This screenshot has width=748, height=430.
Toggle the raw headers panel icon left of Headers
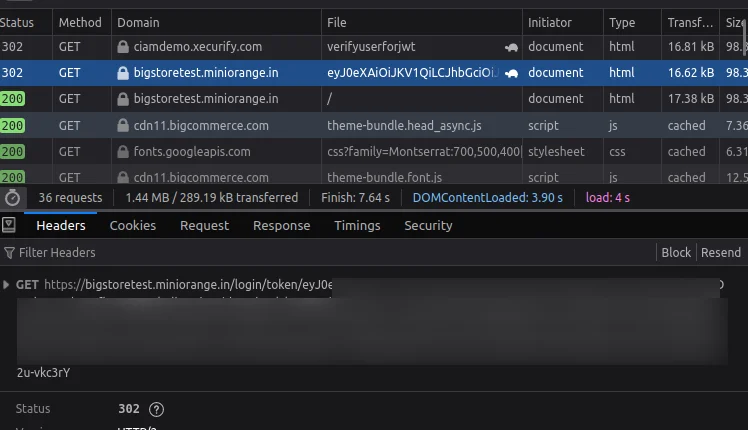click(x=9, y=225)
